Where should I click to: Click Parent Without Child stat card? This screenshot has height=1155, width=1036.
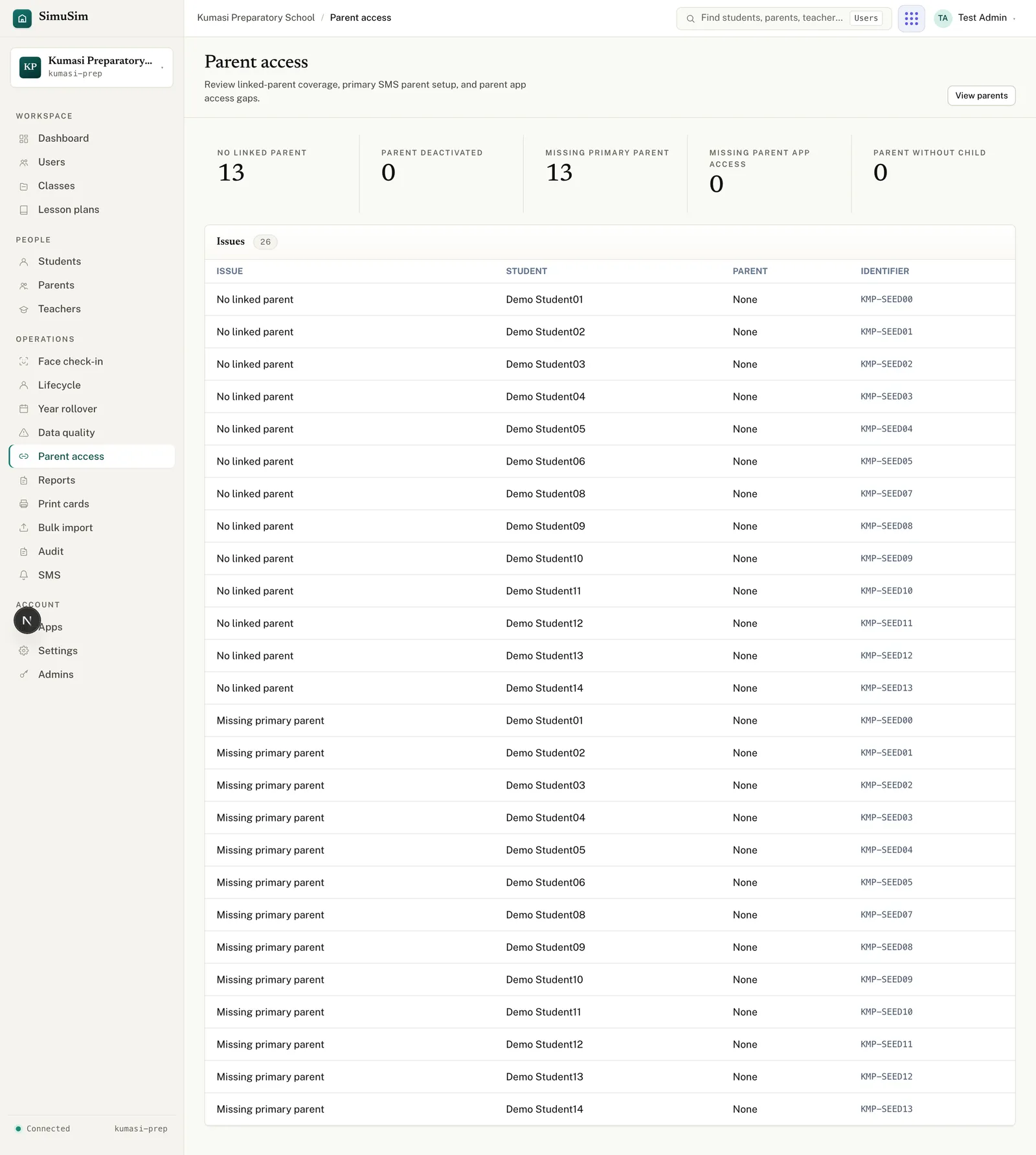(933, 174)
